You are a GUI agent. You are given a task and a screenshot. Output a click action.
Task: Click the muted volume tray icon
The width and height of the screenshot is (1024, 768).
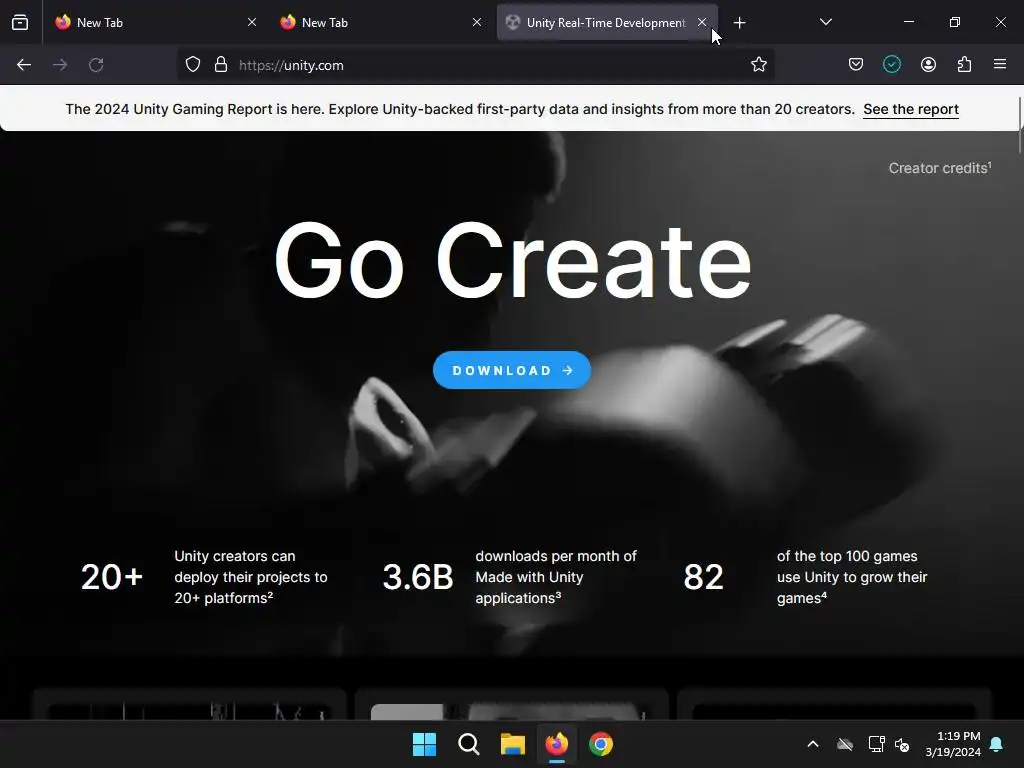[x=902, y=744]
